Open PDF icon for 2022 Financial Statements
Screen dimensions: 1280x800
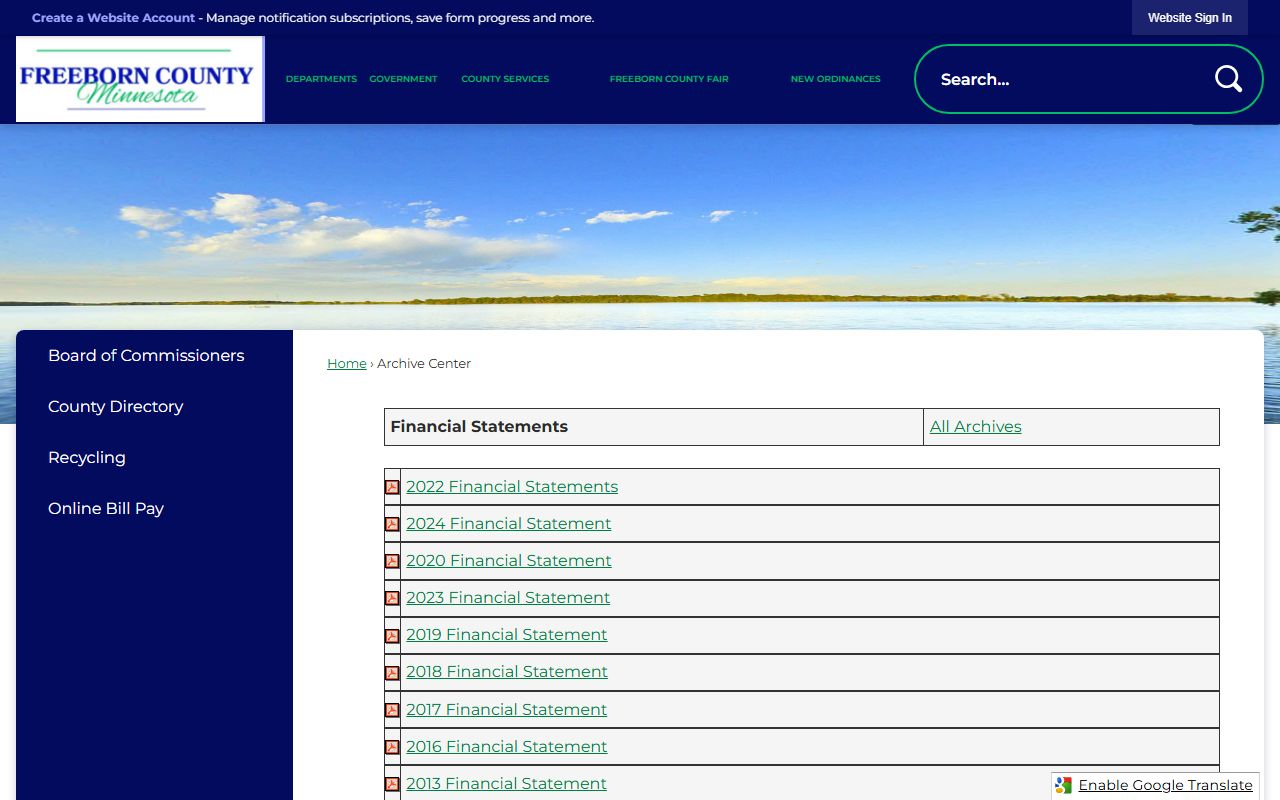pos(392,487)
